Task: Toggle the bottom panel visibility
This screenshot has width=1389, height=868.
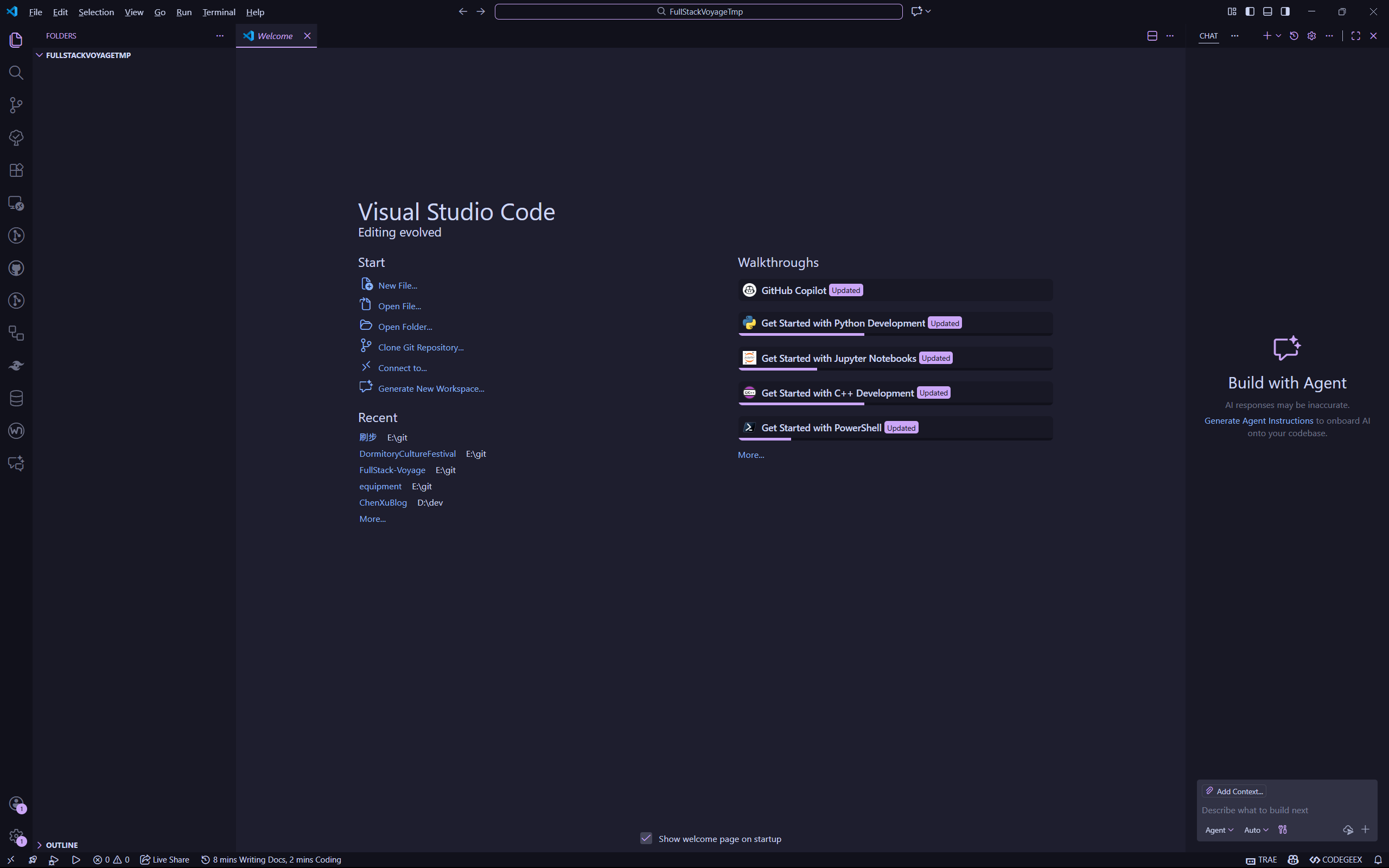Action: [x=1267, y=11]
